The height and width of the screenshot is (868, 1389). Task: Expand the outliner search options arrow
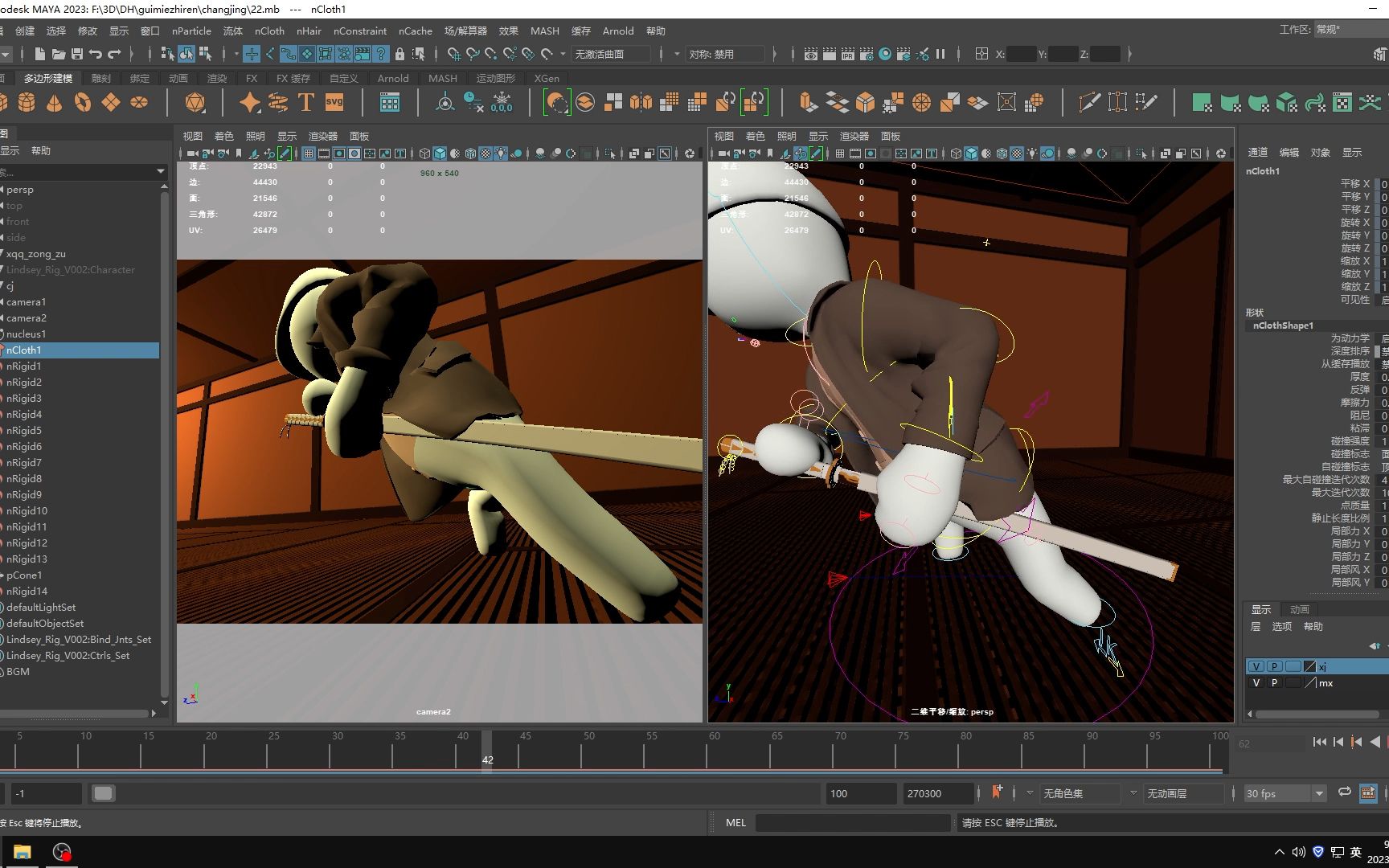(x=161, y=171)
